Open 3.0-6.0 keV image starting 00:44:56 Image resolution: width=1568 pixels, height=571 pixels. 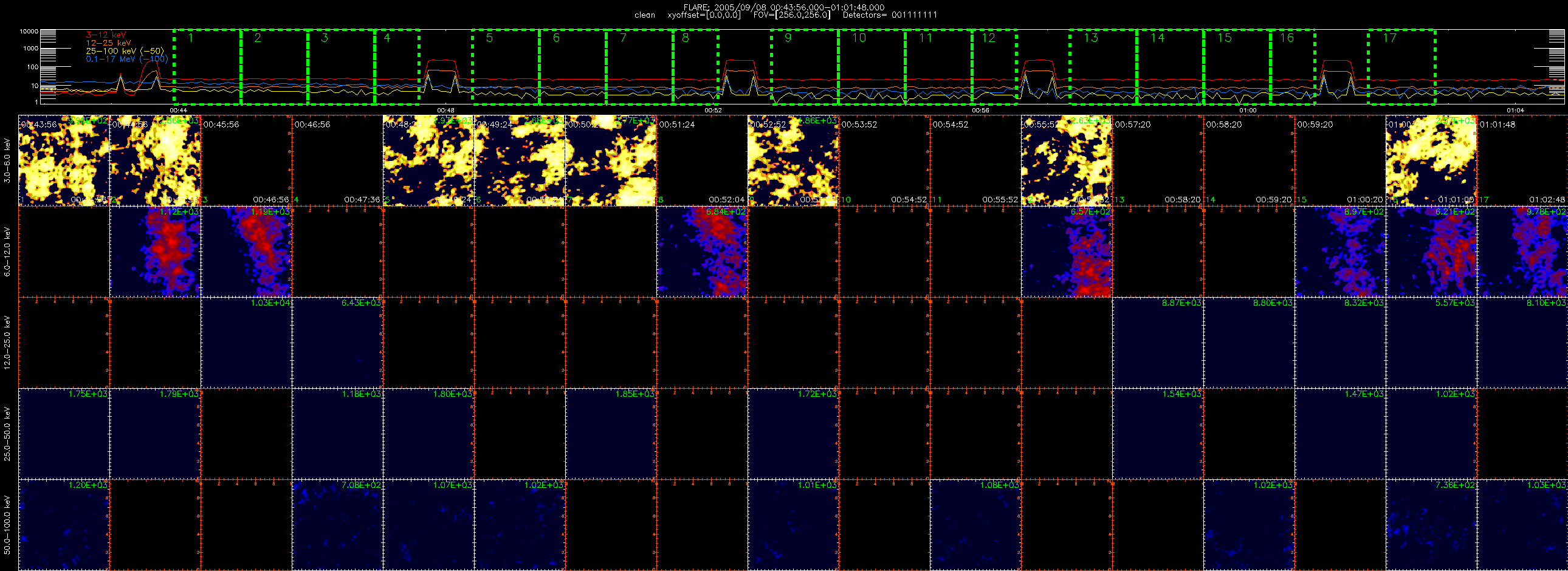point(155,160)
